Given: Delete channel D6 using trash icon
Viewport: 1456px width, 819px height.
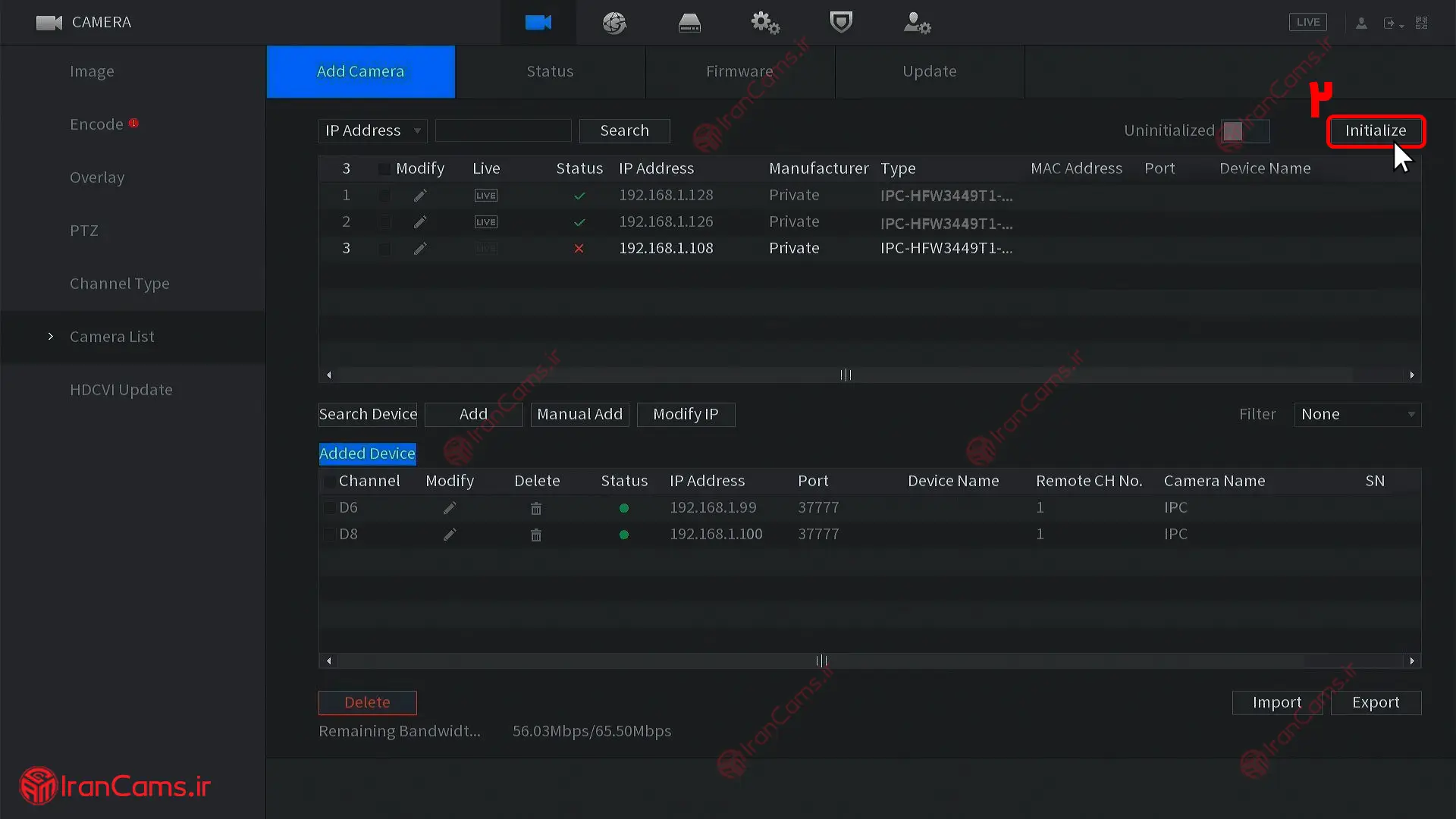Looking at the screenshot, I should [x=536, y=508].
